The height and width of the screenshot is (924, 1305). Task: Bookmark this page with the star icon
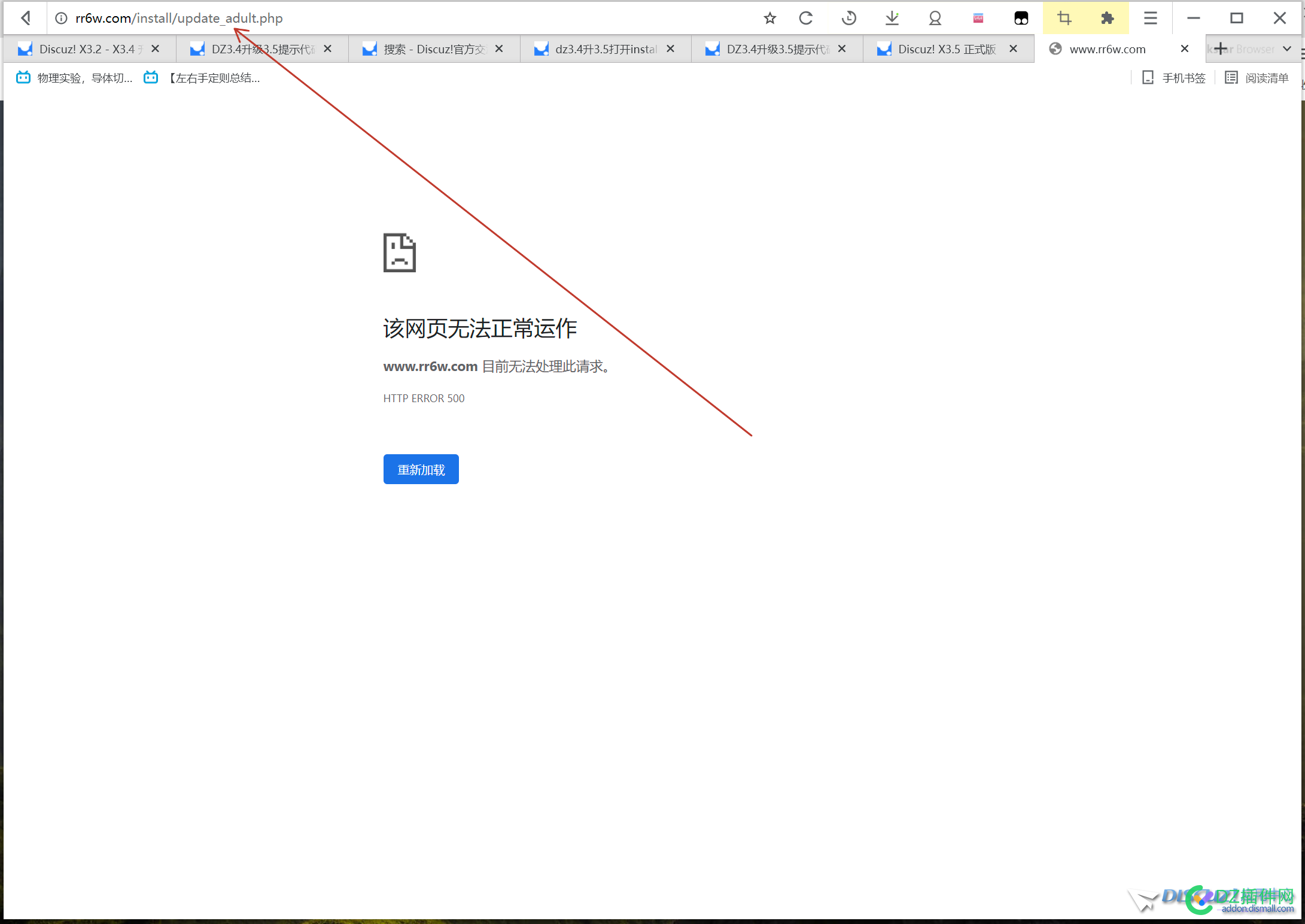[769, 19]
